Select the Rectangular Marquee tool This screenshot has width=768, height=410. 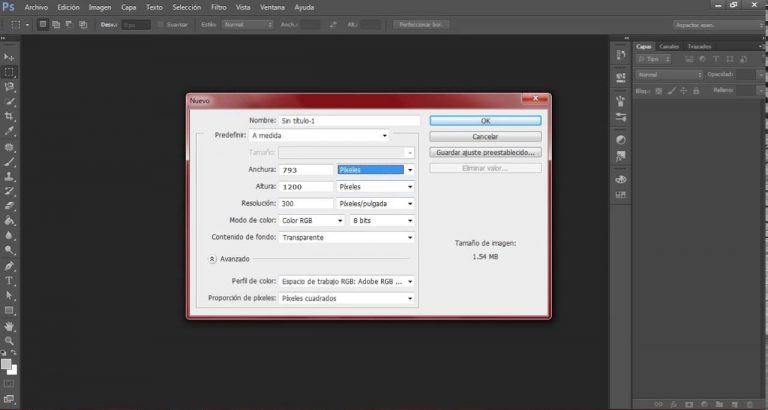click(9, 73)
